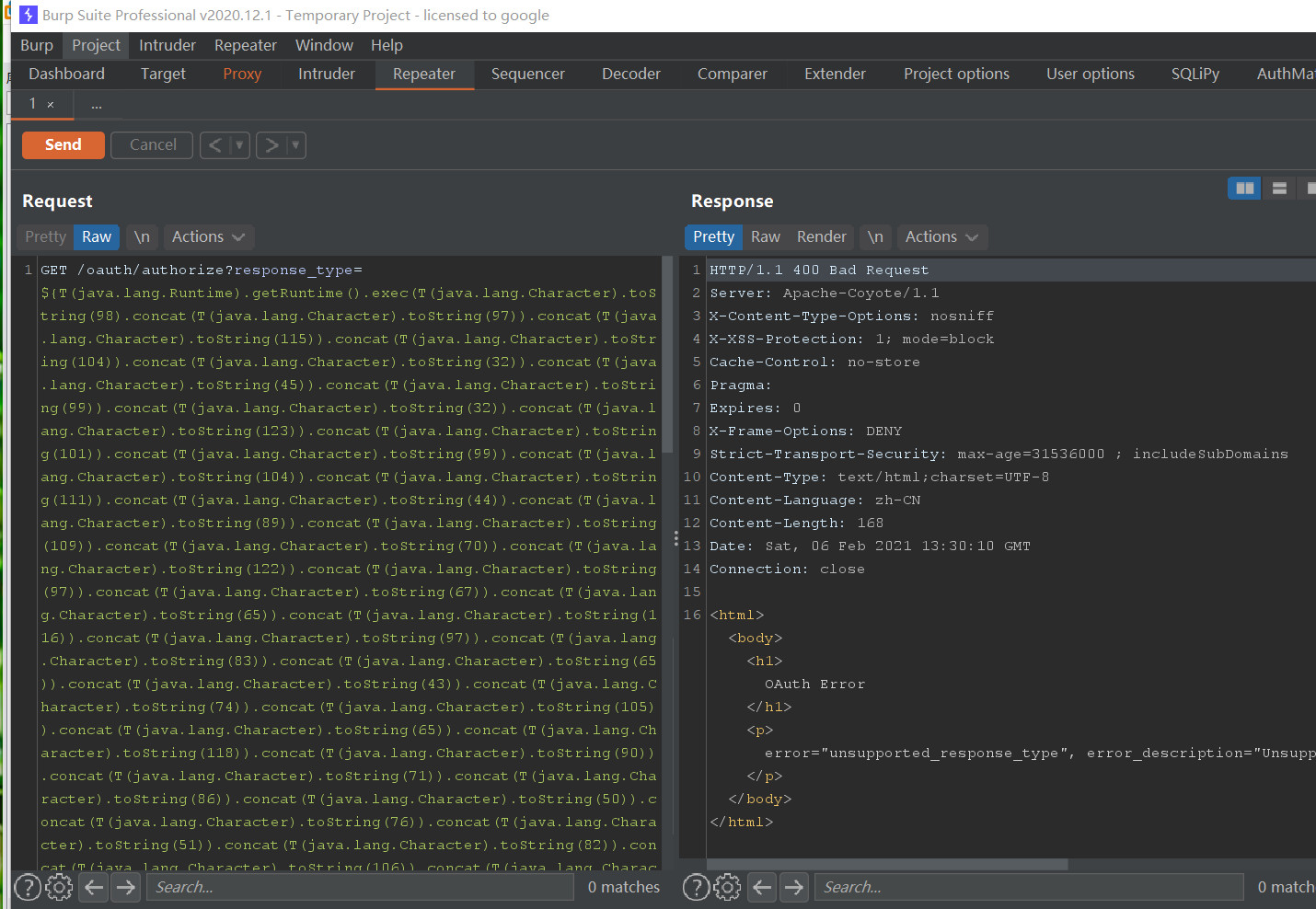This screenshot has height=909, width=1316.
Task: Click the Request pane vertical scrollbar
Action: click(667, 354)
